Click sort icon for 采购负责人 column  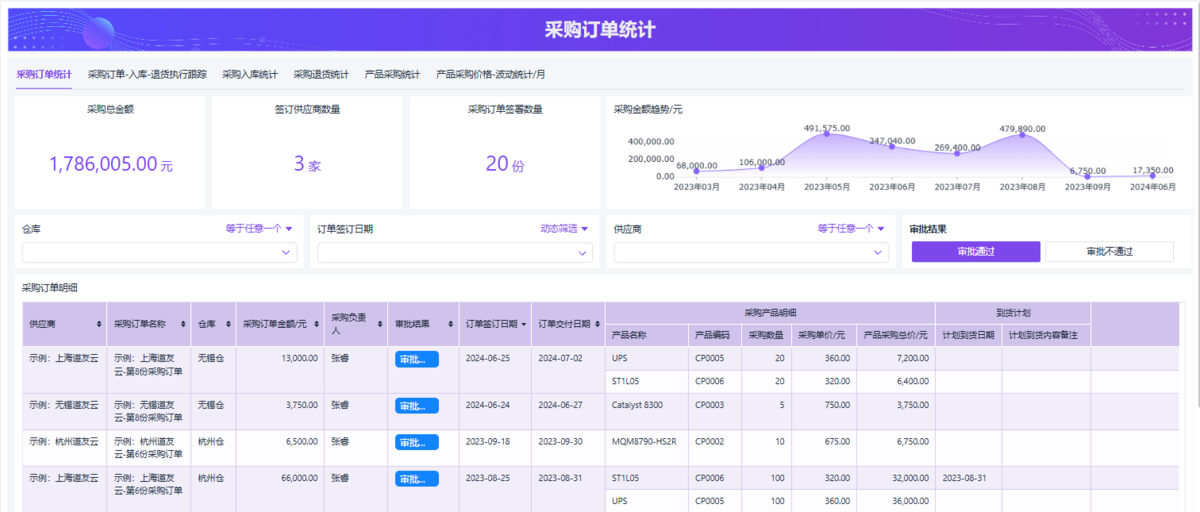379,324
